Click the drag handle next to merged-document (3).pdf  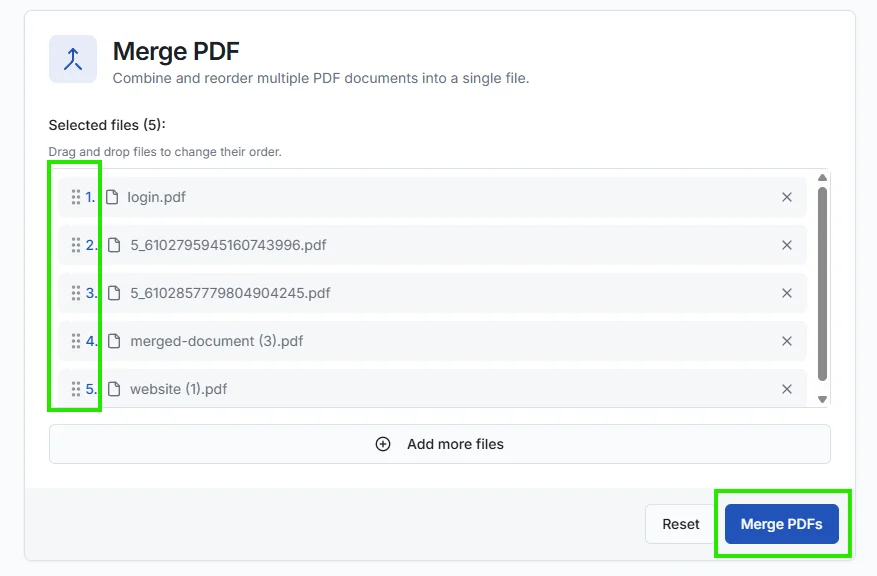[76, 341]
